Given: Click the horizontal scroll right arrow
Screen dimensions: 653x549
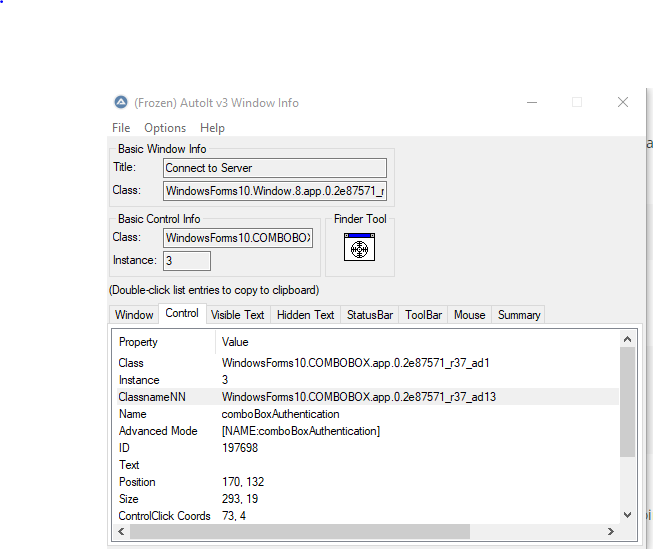Looking at the screenshot, I should tap(611, 532).
